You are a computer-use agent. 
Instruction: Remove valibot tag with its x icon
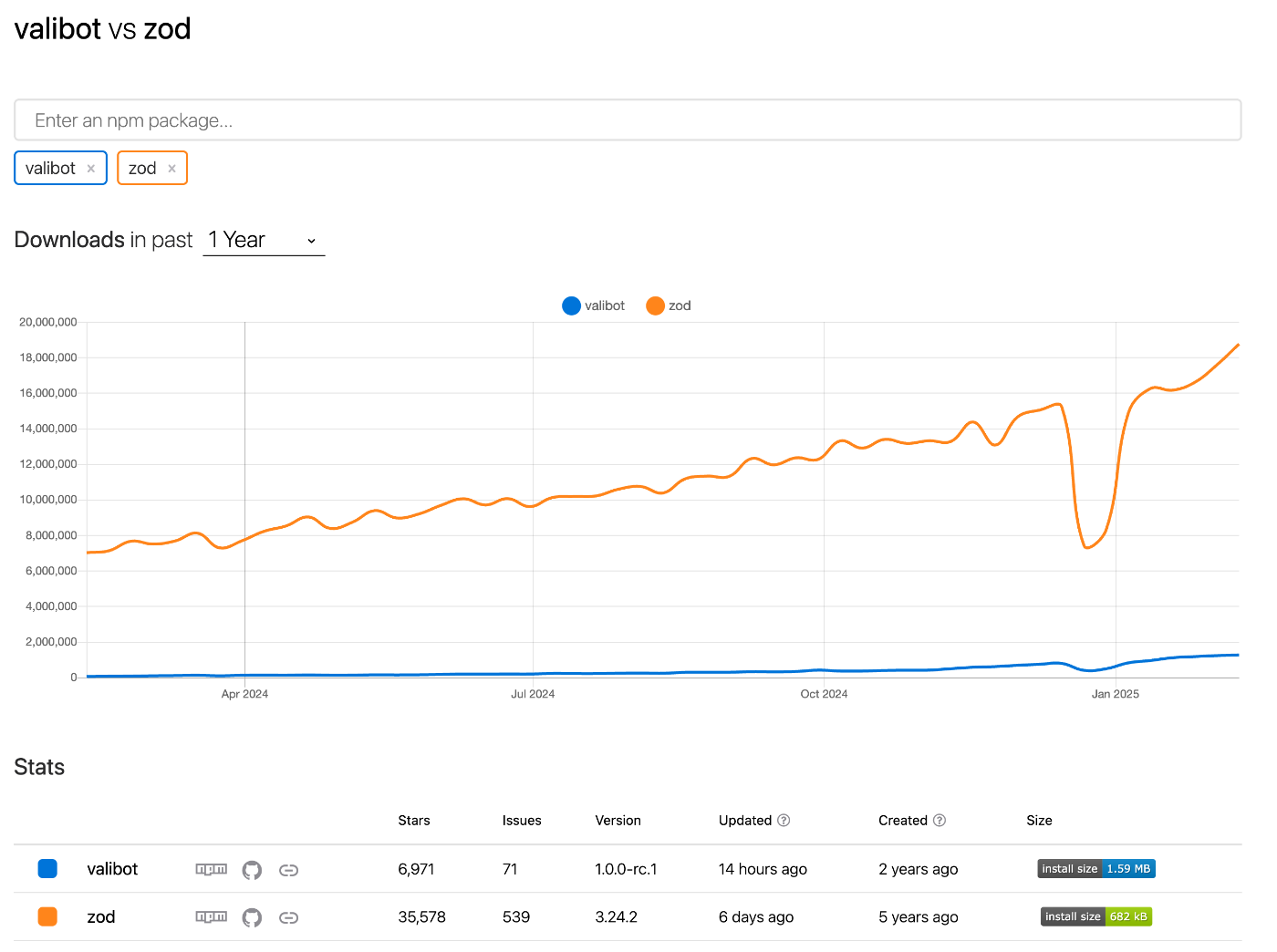[x=91, y=169]
